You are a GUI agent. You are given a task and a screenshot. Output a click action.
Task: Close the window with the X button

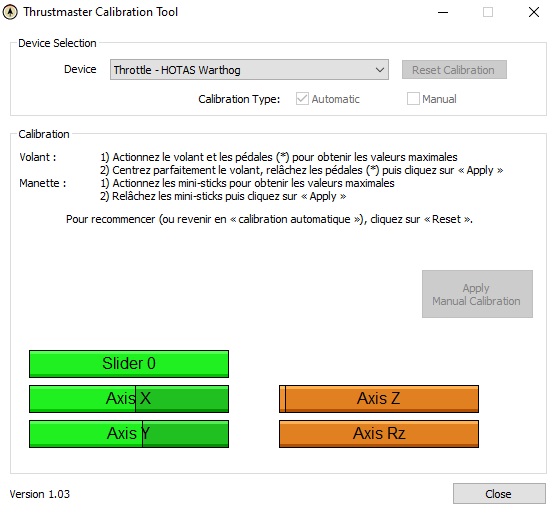534,12
